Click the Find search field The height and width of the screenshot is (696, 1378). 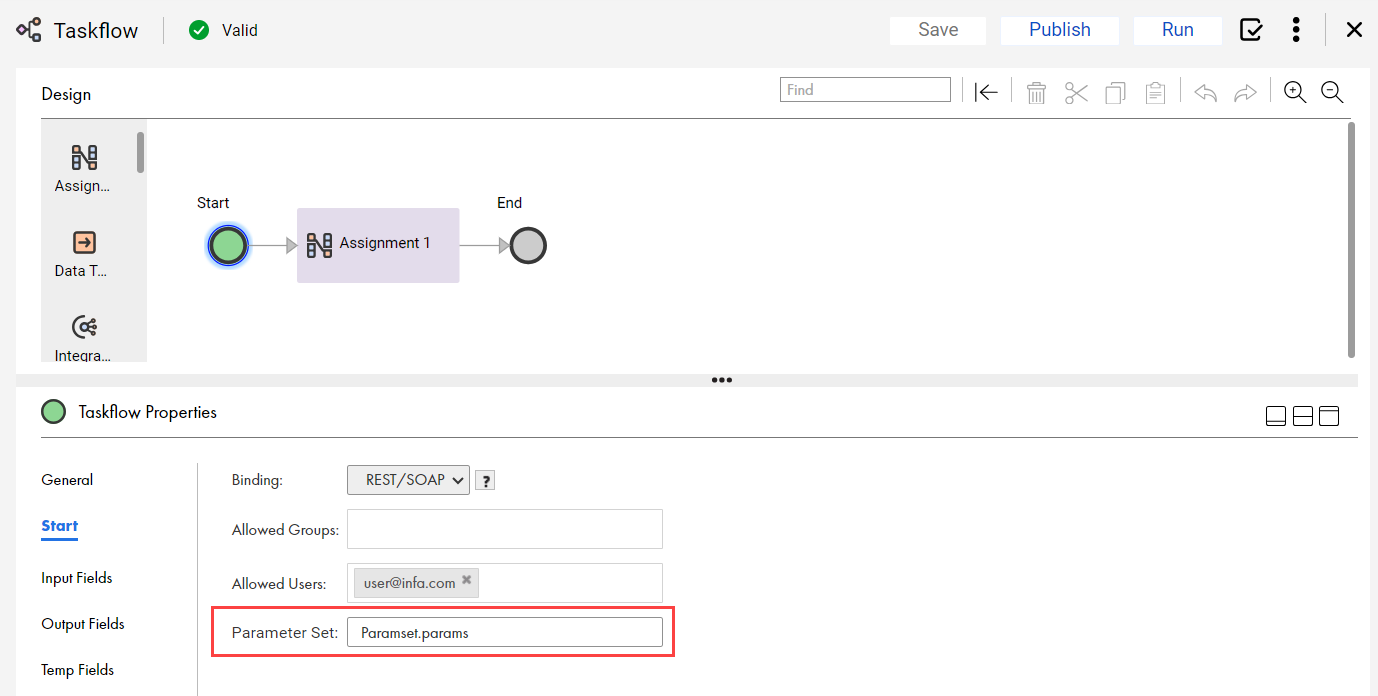point(865,90)
